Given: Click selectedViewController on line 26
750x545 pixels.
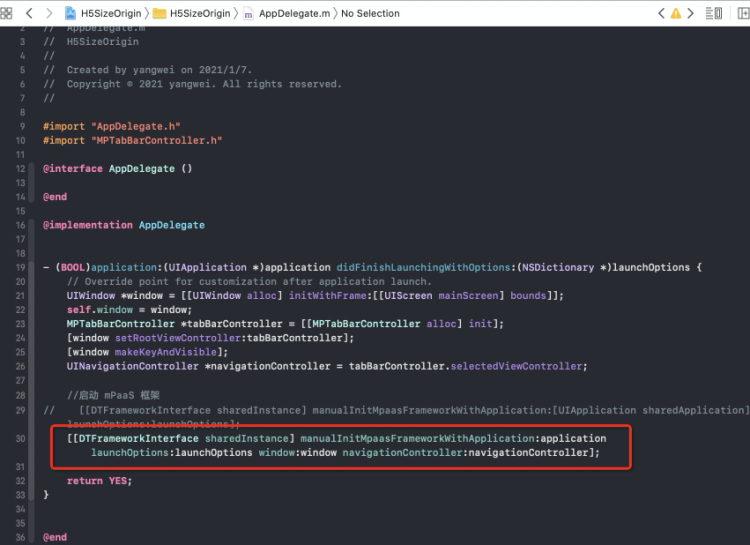Looking at the screenshot, I should click(516, 367).
